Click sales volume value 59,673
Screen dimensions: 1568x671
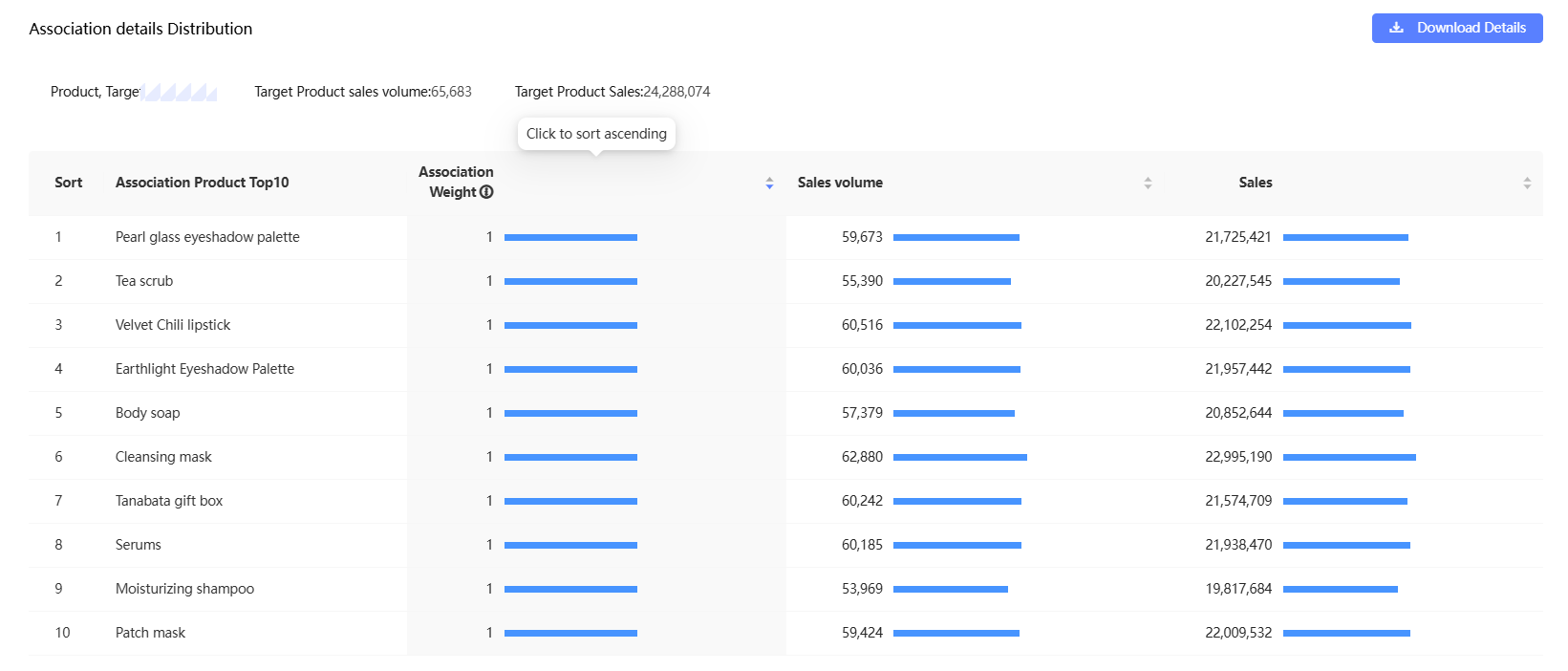[x=862, y=237]
